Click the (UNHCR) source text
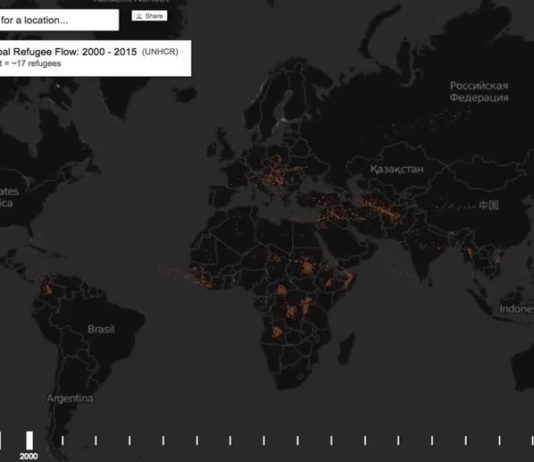The image size is (534, 462). [x=160, y=52]
